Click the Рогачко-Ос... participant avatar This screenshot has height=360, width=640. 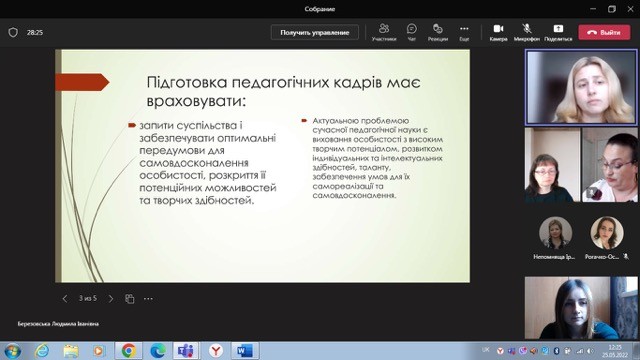pos(607,233)
